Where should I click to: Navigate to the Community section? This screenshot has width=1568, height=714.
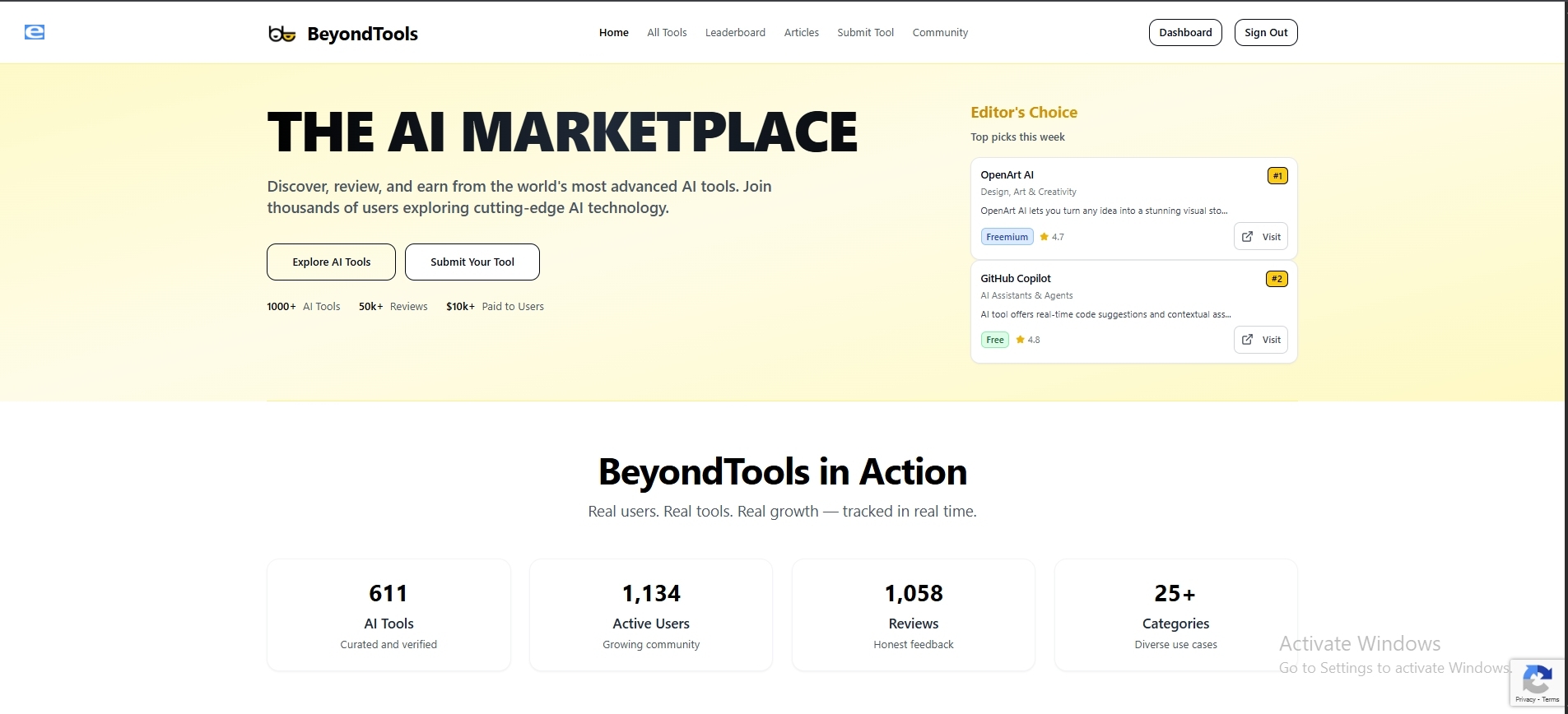coord(940,33)
